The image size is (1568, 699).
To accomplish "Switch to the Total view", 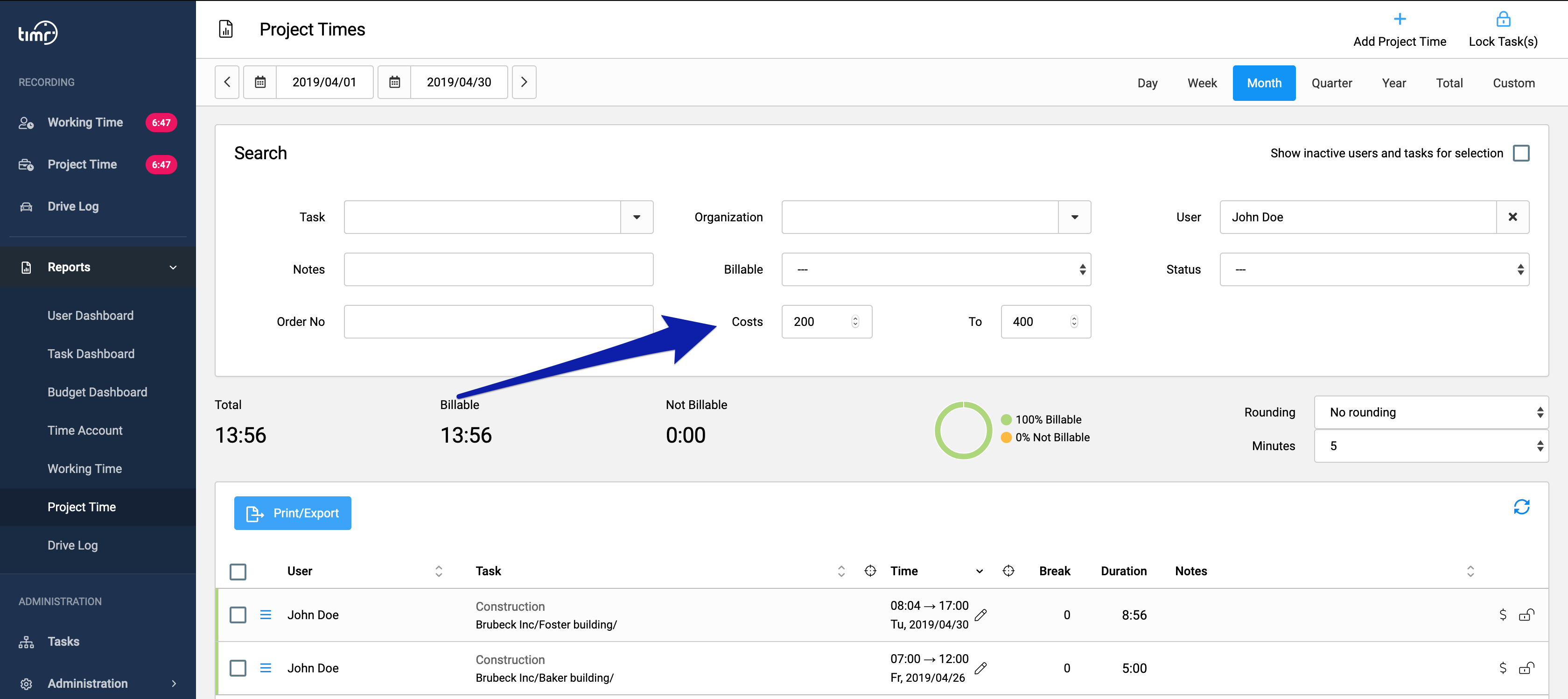I will [x=1449, y=84].
